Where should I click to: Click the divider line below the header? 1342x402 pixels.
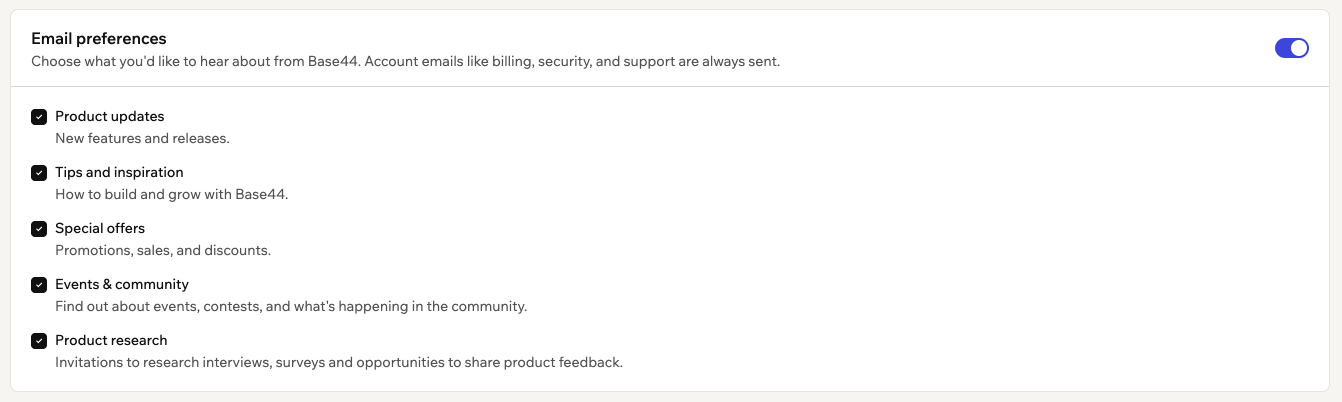pos(670,87)
